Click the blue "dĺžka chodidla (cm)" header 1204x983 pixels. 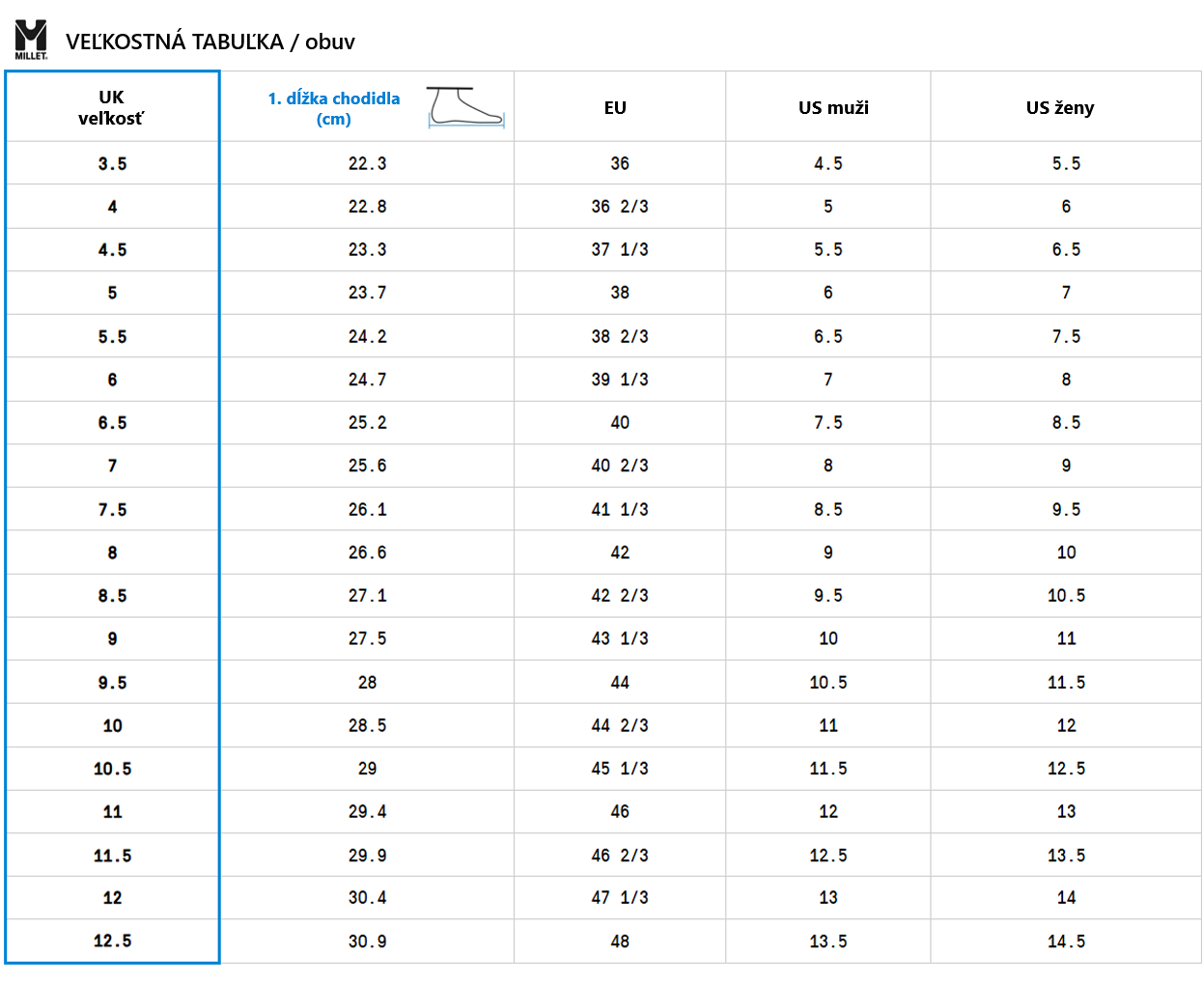click(x=333, y=108)
